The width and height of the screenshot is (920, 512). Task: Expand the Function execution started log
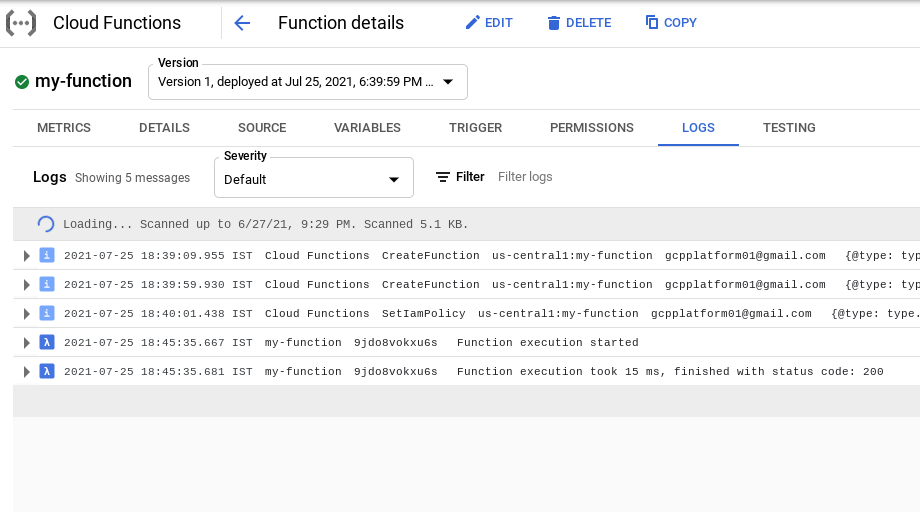pos(27,343)
